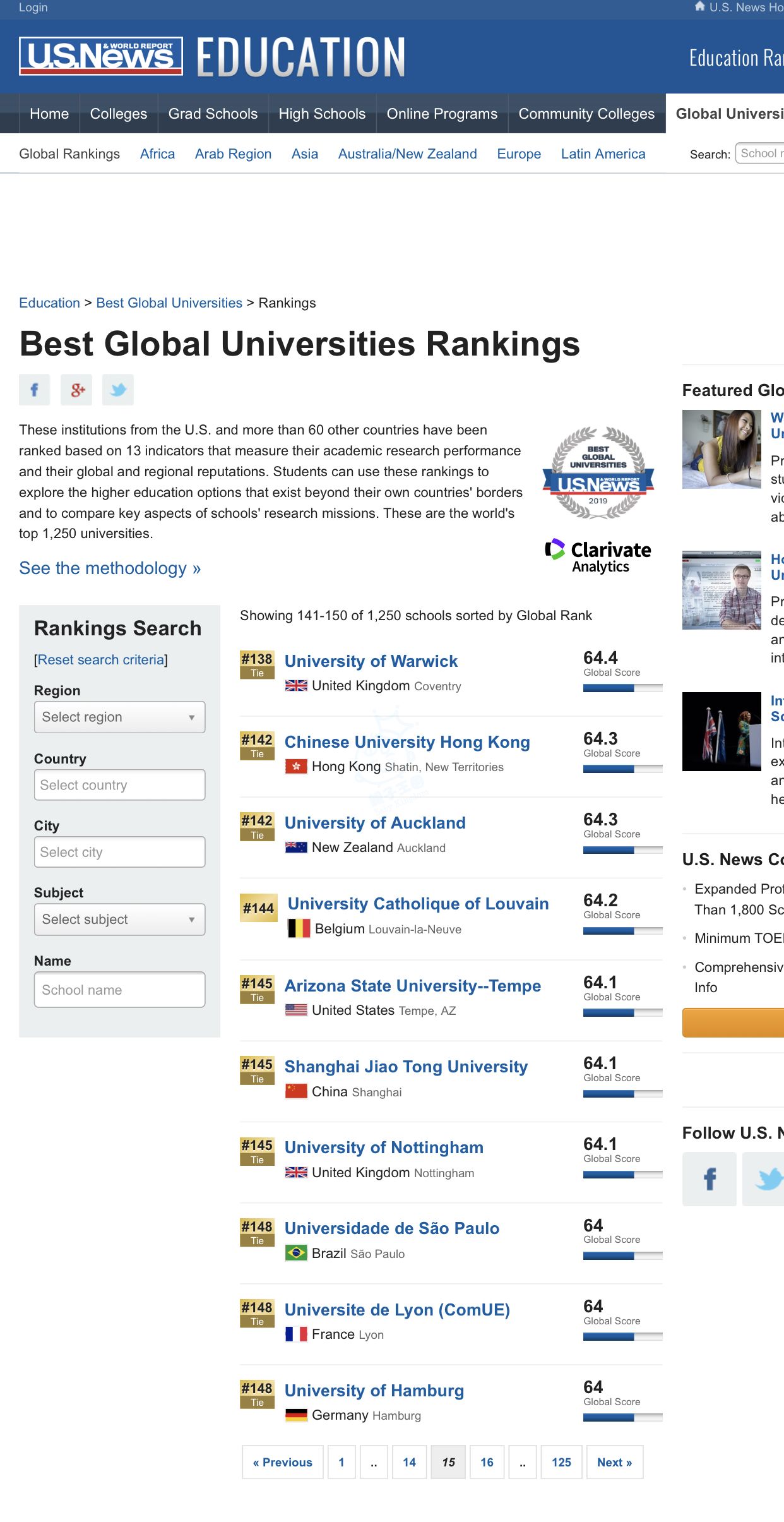Image resolution: width=784 pixels, height=1522 pixels.
Task: Click the University of Warwick score bar
Action: 622,688
